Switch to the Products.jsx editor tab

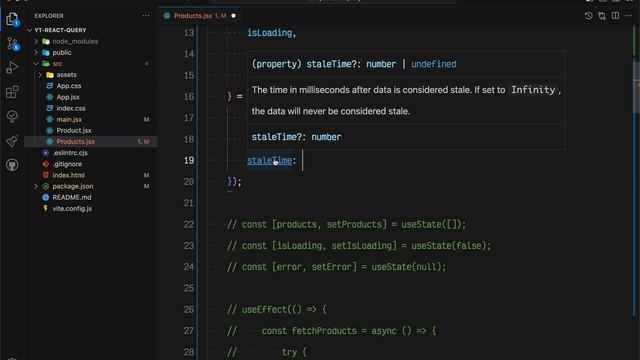200,16
